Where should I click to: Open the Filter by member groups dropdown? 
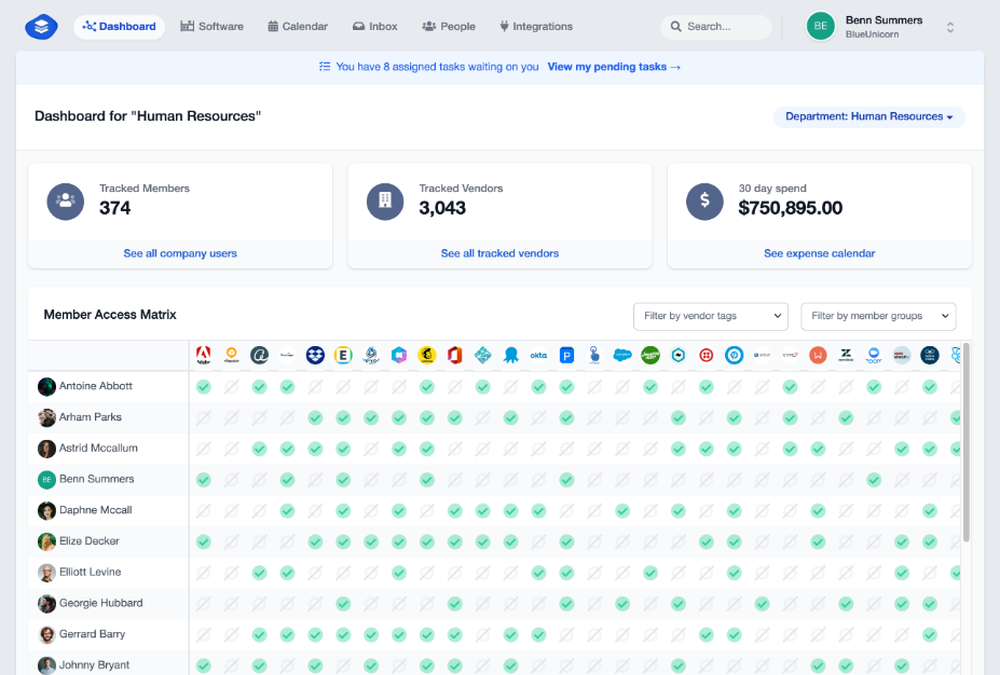(878, 316)
